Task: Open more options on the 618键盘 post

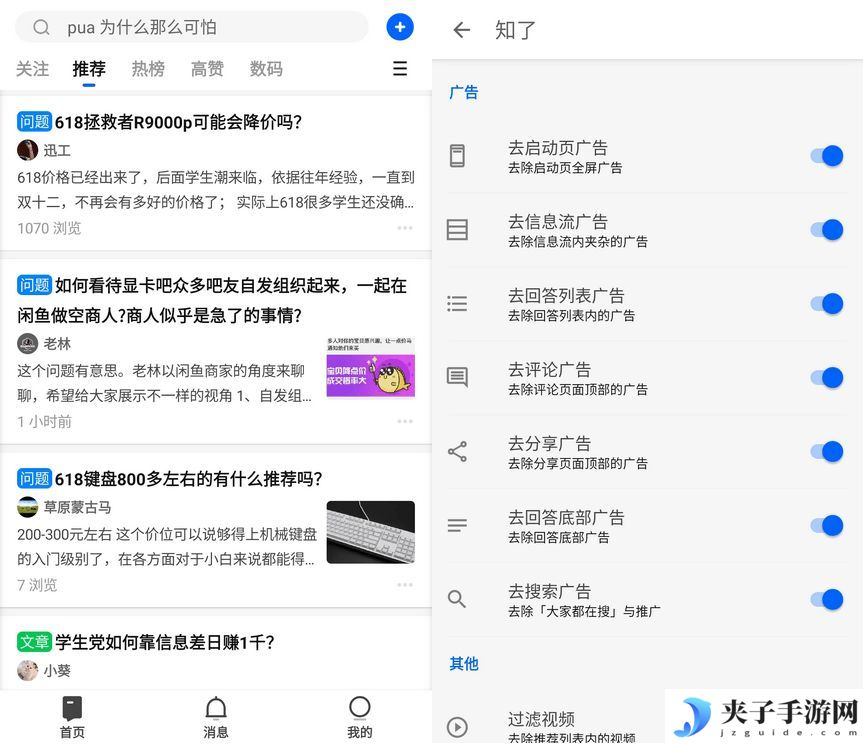Action: click(x=405, y=585)
